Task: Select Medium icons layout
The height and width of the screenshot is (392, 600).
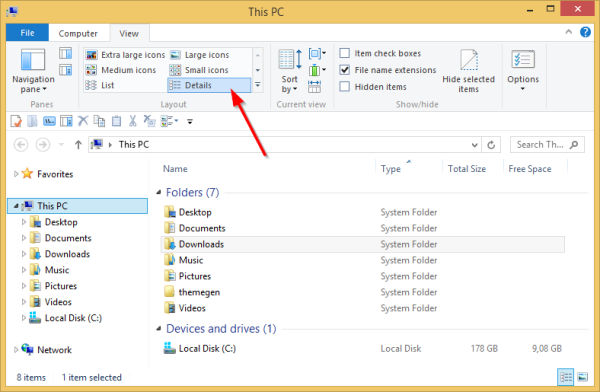Action: pyautogui.click(x=121, y=70)
